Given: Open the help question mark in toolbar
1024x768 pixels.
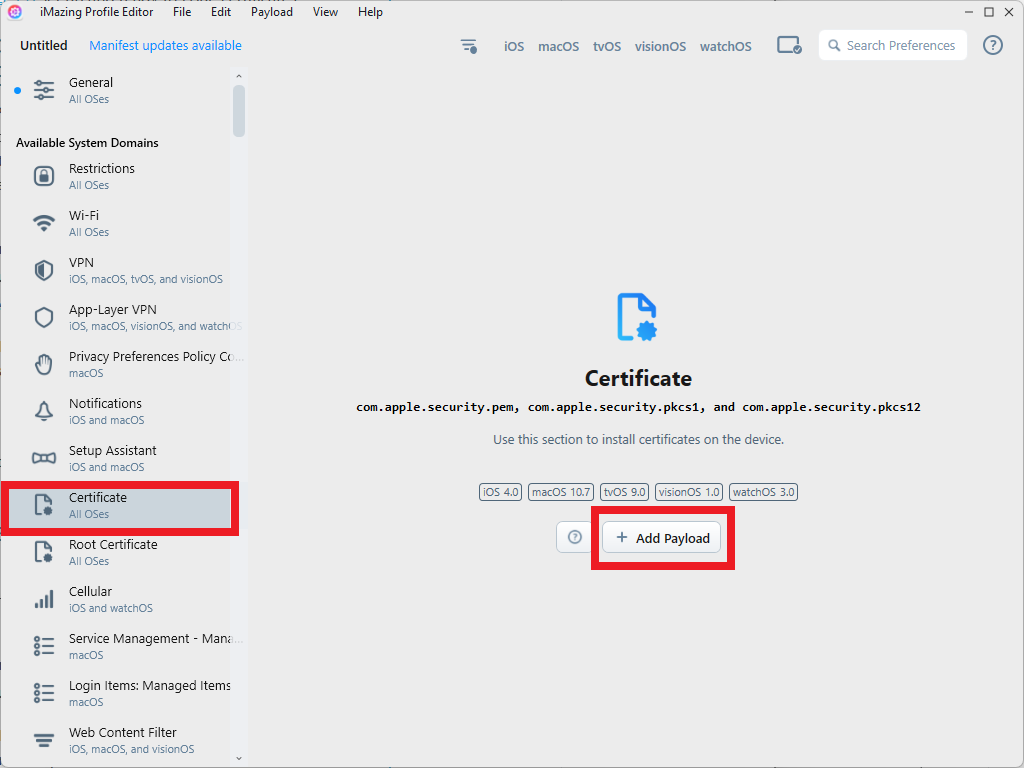Looking at the screenshot, I should [993, 45].
